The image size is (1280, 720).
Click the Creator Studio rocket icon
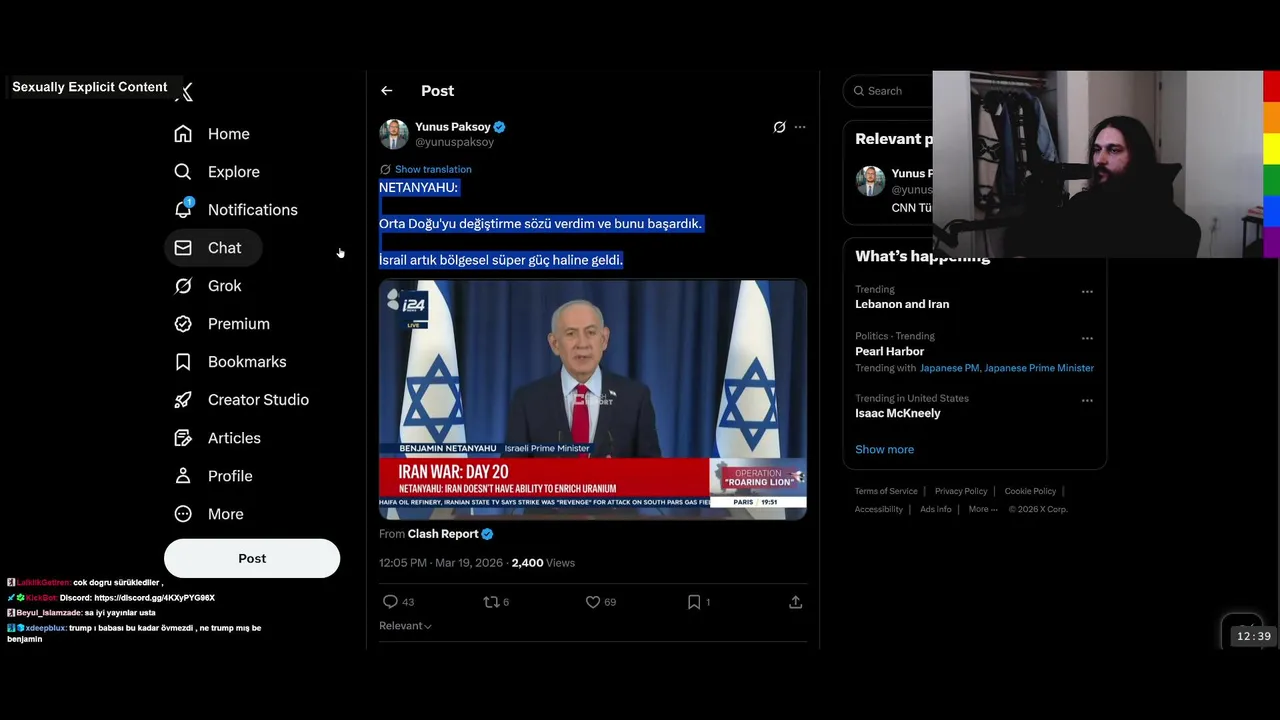coord(183,400)
